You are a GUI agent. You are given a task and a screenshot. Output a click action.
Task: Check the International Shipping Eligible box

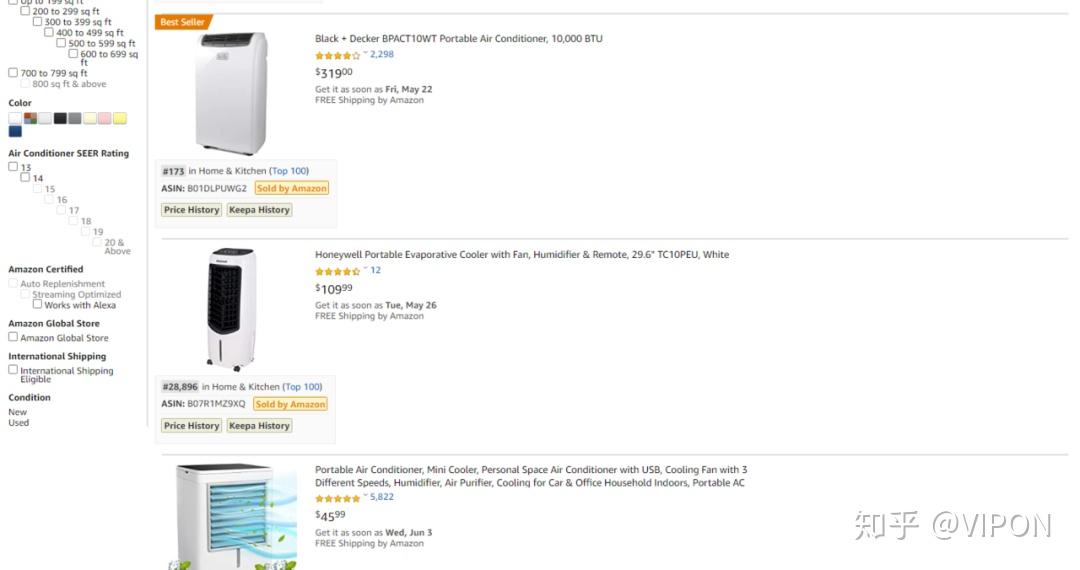(13, 370)
